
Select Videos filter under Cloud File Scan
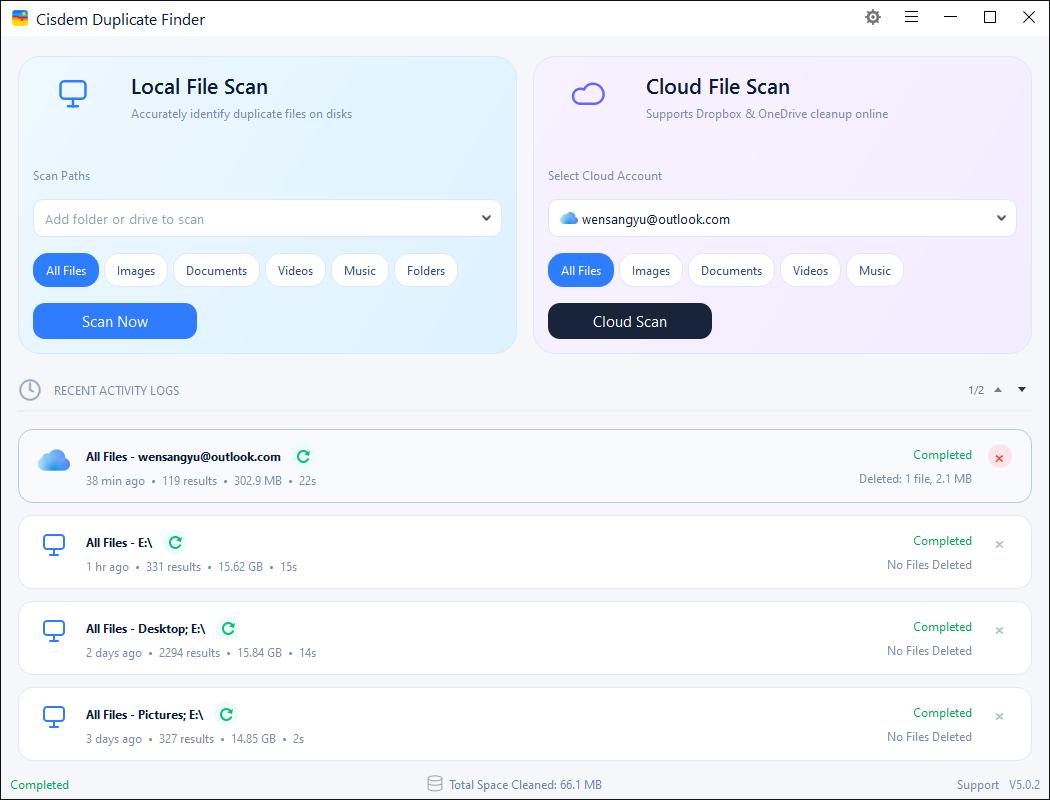click(x=810, y=270)
